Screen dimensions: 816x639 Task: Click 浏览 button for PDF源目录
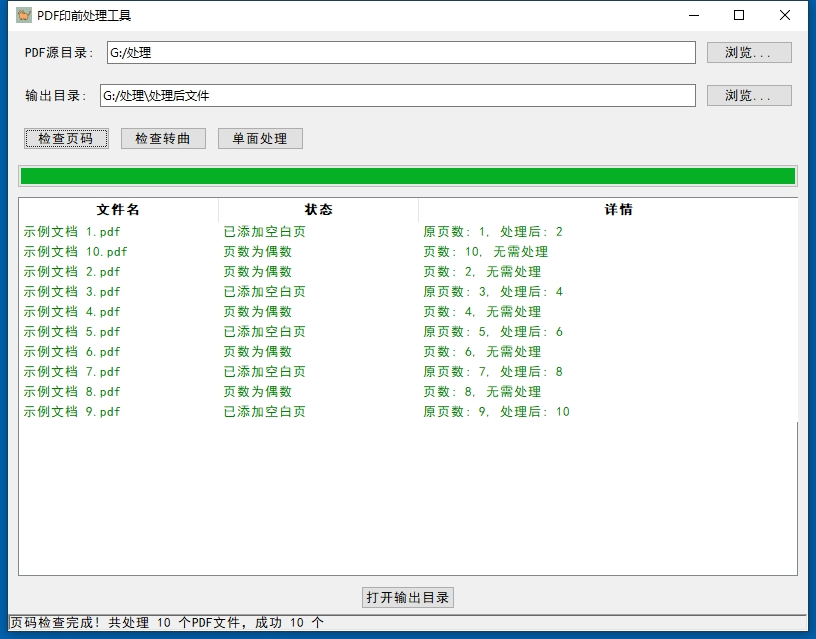point(749,53)
